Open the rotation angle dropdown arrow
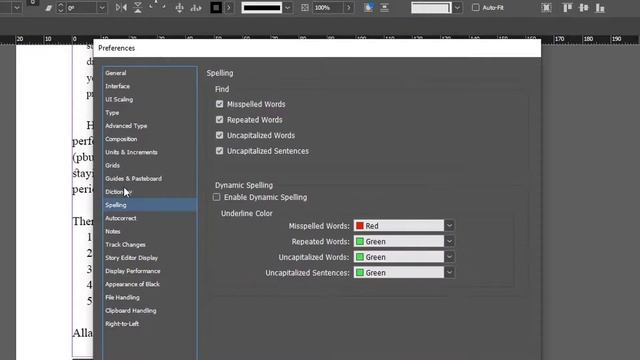This screenshot has width=640, height=360. coord(102,8)
